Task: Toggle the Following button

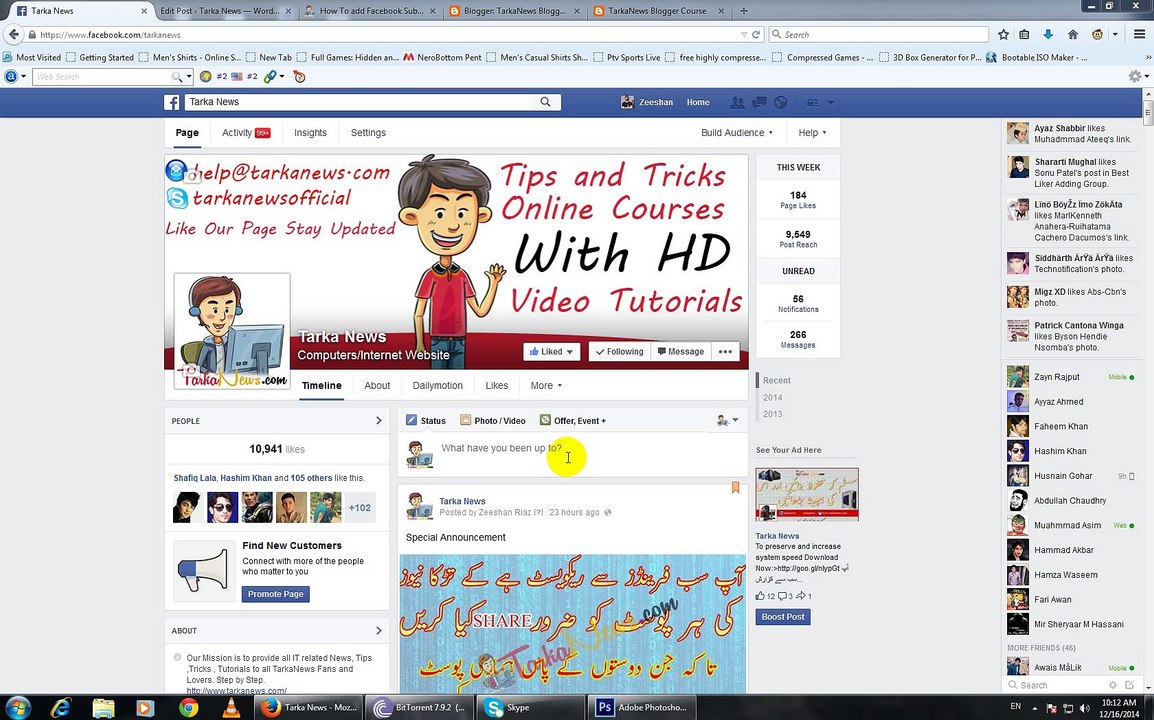Action: click(x=620, y=352)
